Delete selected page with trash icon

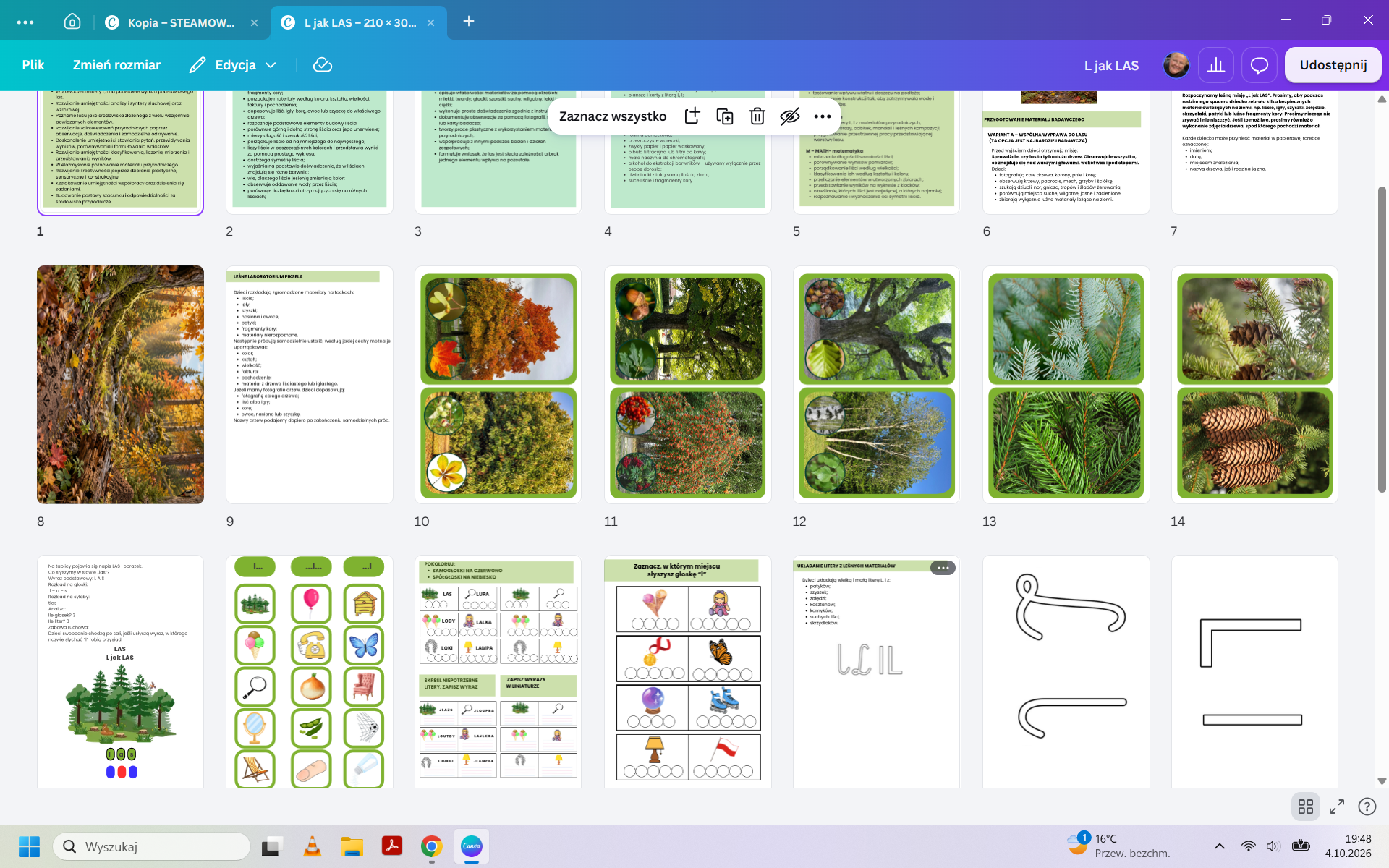757,116
